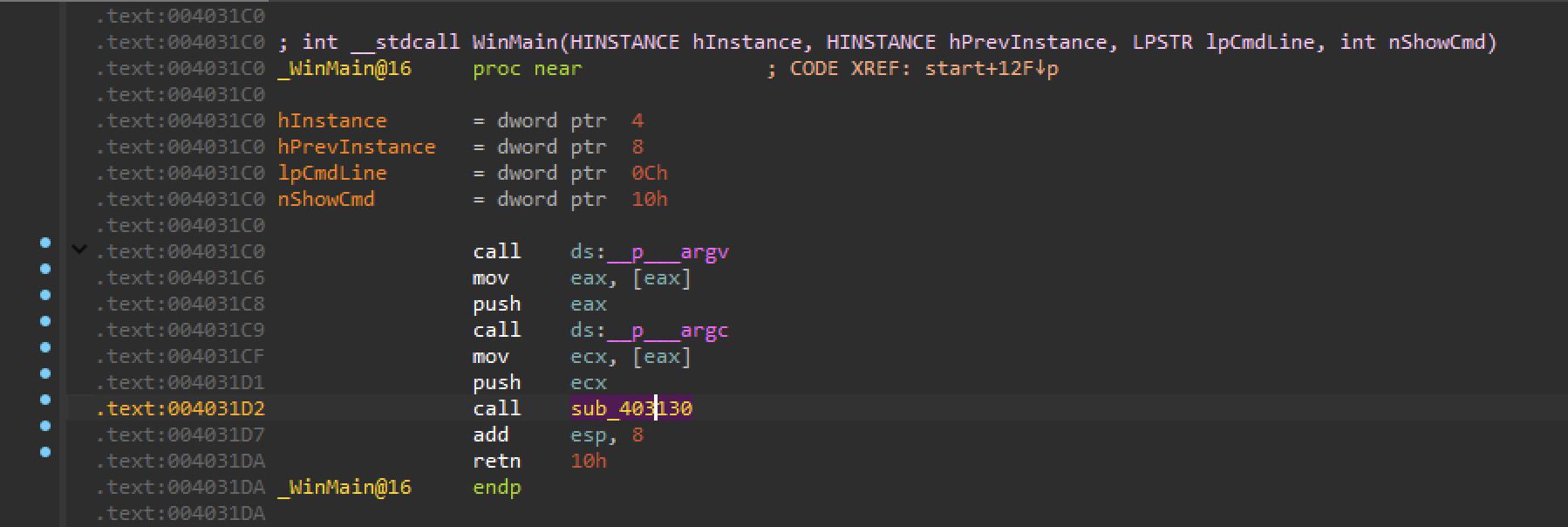Toggle breakpoint dot at address 004031C8
Screen dimensions: 1568x527
coord(45,295)
